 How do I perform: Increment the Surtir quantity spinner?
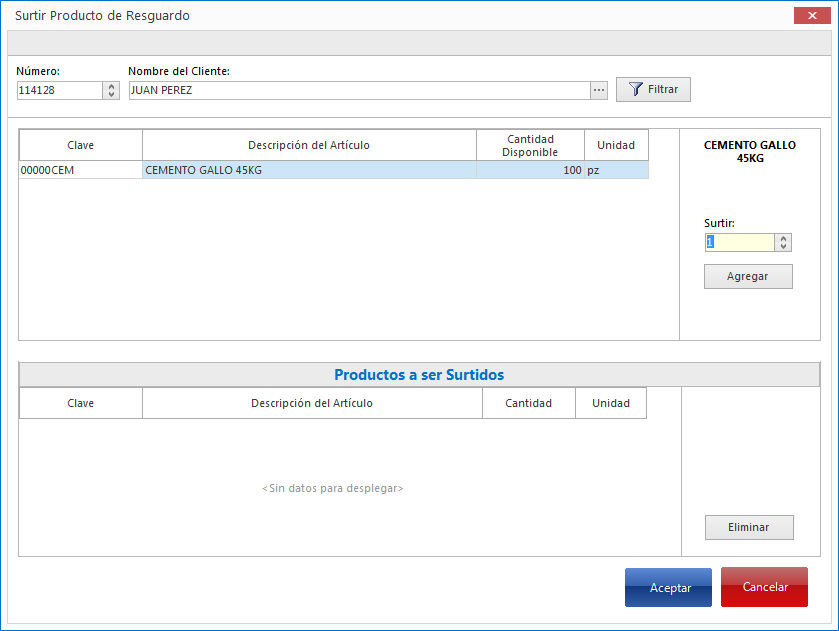[x=783, y=238]
